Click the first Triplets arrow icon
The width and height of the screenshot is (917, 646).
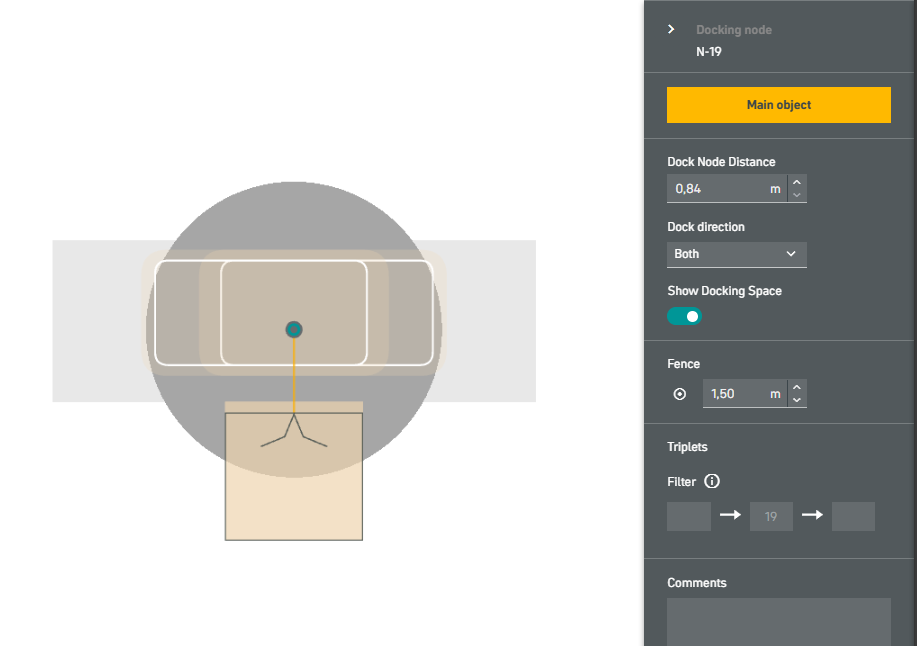point(730,515)
